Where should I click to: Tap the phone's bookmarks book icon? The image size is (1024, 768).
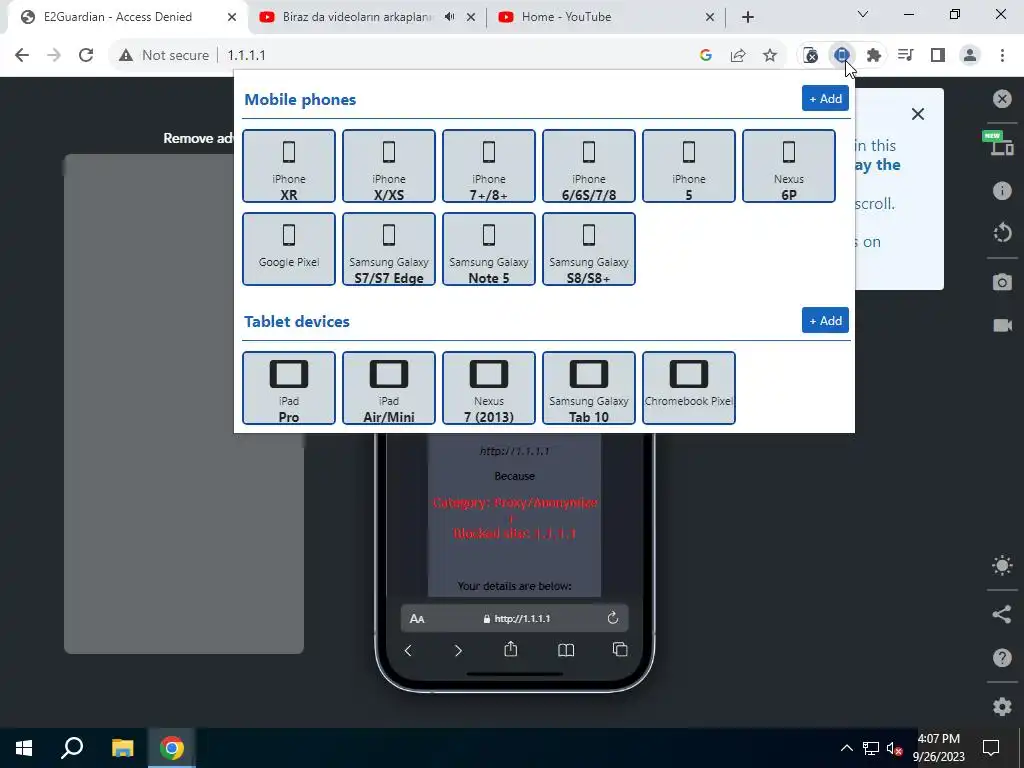[x=566, y=650]
